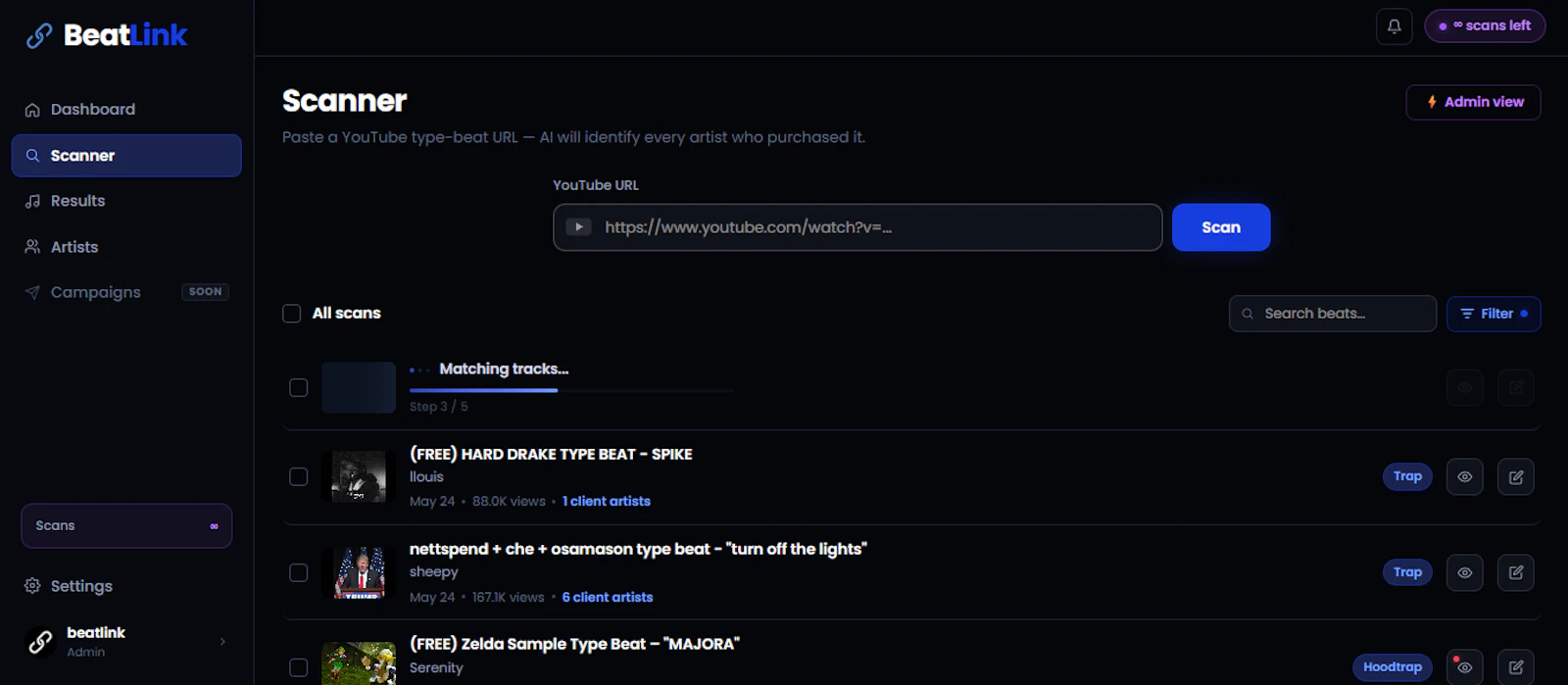Click the scans left badge
1568x685 pixels.
pyautogui.click(x=1485, y=26)
